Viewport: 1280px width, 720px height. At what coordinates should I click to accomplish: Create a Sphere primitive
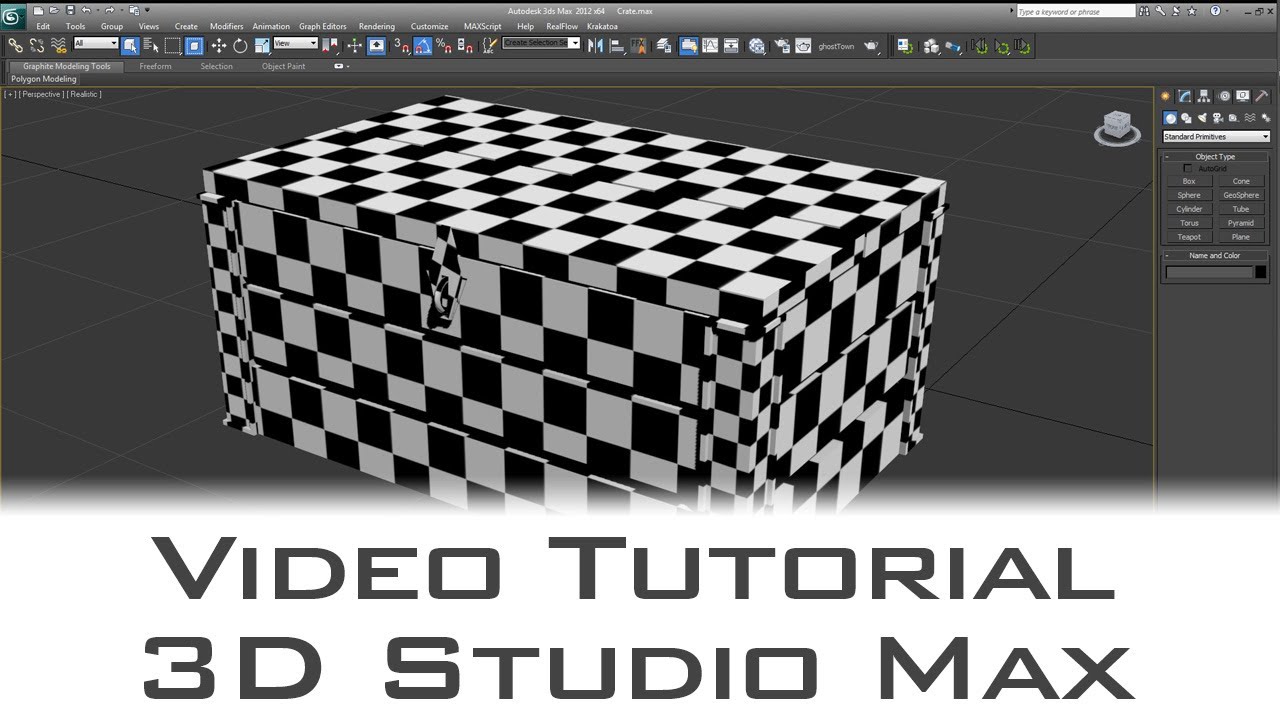tap(1189, 195)
